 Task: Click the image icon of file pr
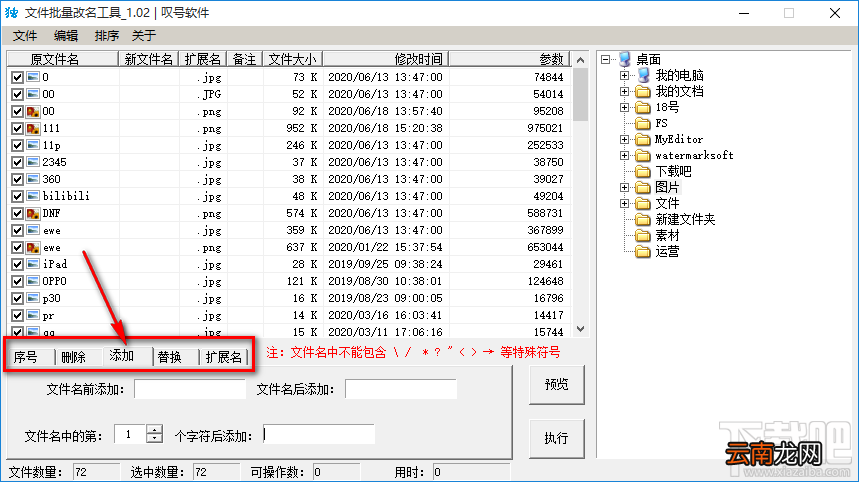point(33,315)
